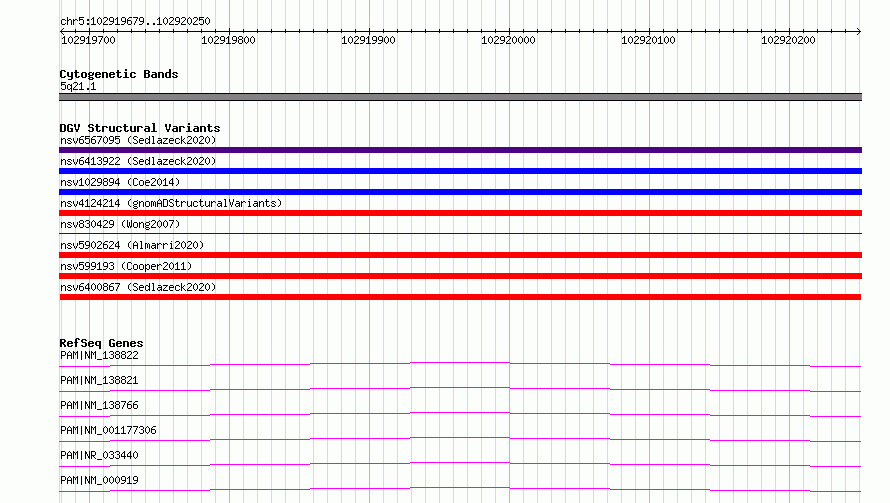Click ruler position 102920000
Image resolution: width=890 pixels, height=503 pixels.
pyautogui.click(x=509, y=40)
